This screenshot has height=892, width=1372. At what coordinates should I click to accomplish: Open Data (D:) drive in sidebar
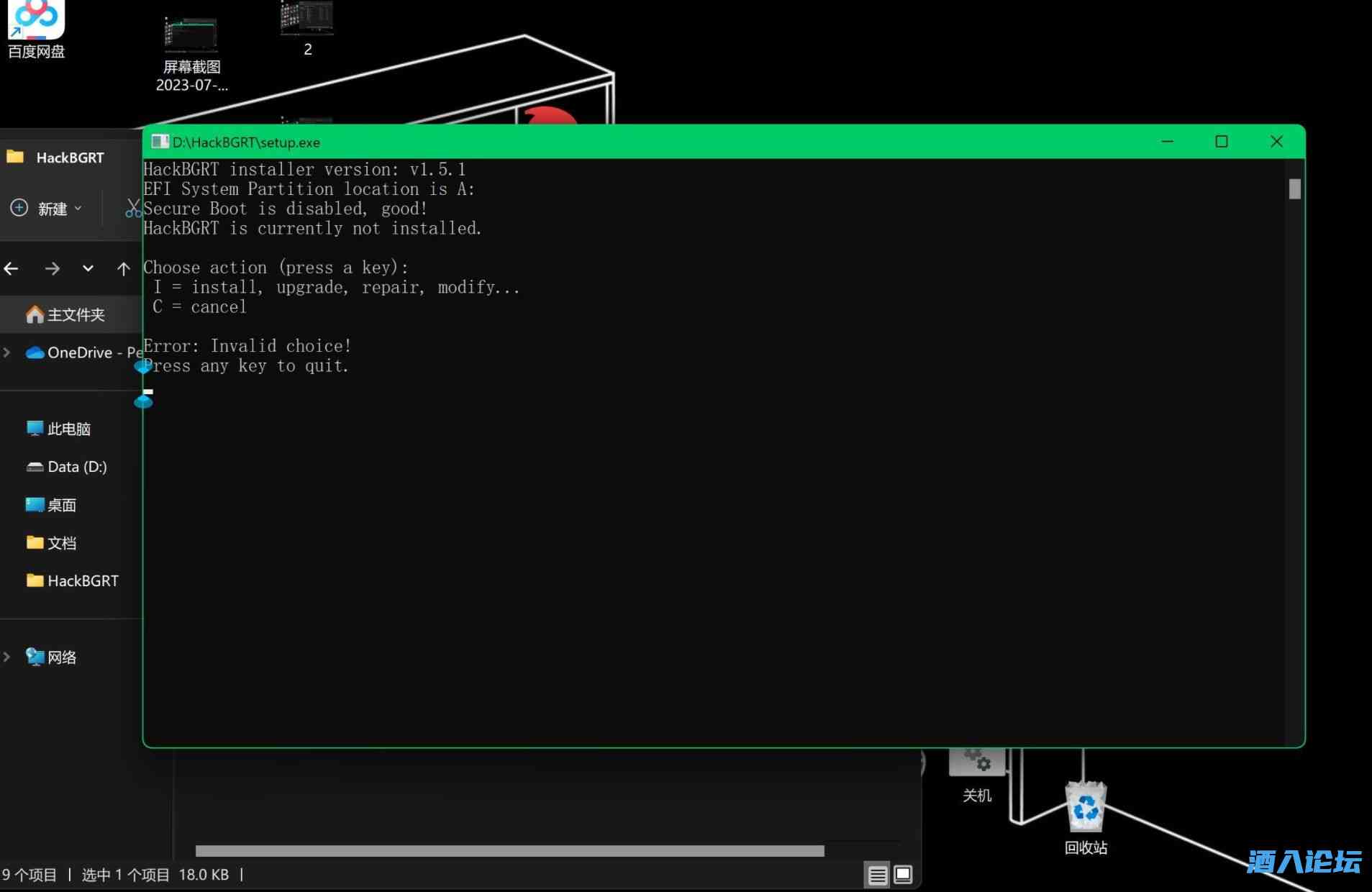(76, 467)
